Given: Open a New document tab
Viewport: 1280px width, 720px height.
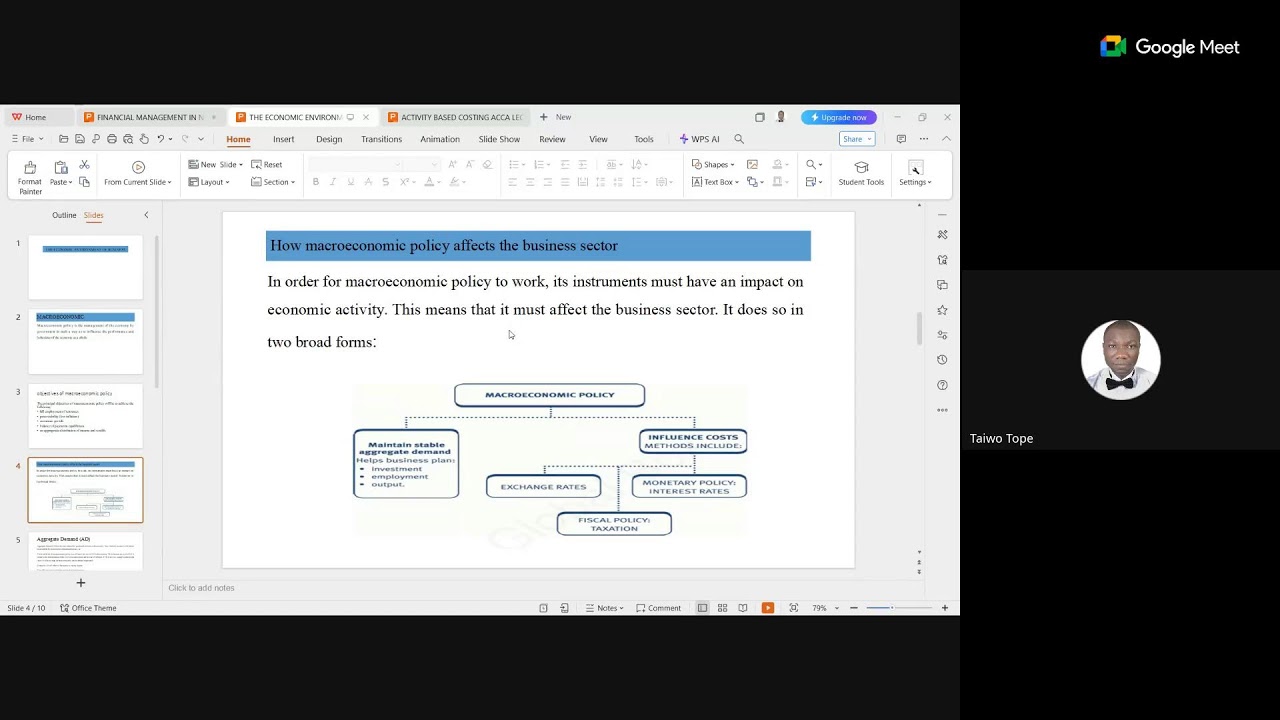Looking at the screenshot, I should coord(555,117).
